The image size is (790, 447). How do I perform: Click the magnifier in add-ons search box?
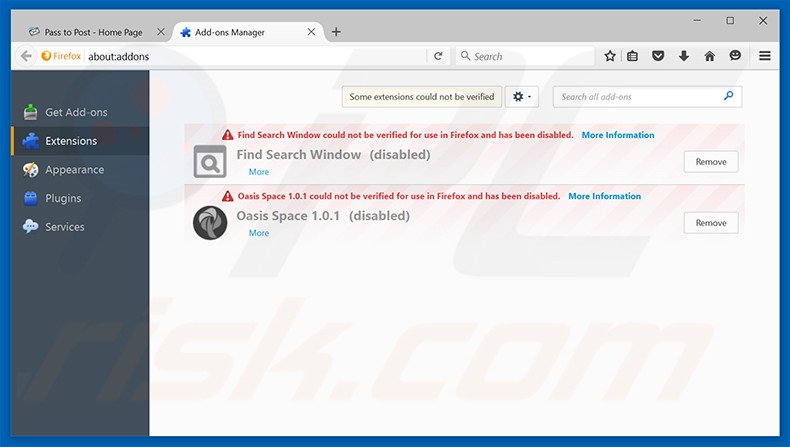coord(729,96)
